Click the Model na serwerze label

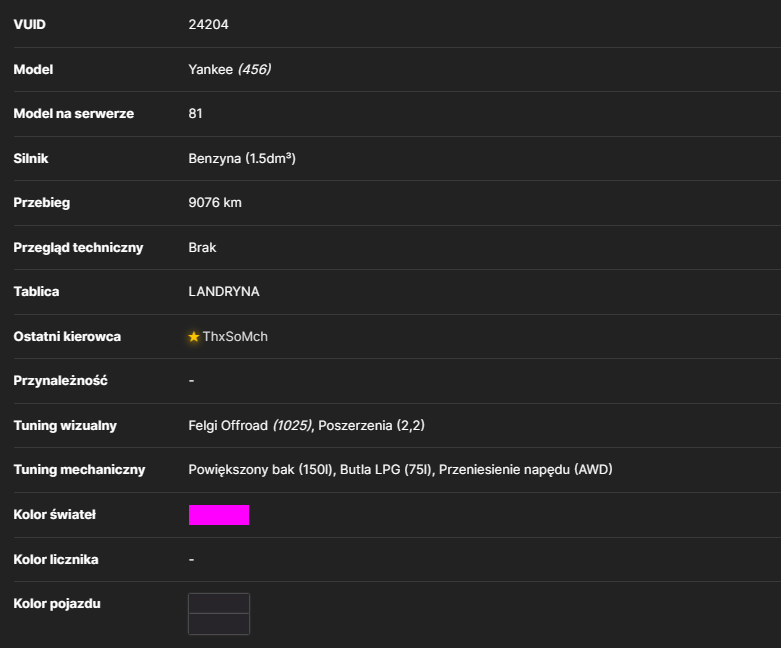pos(74,114)
